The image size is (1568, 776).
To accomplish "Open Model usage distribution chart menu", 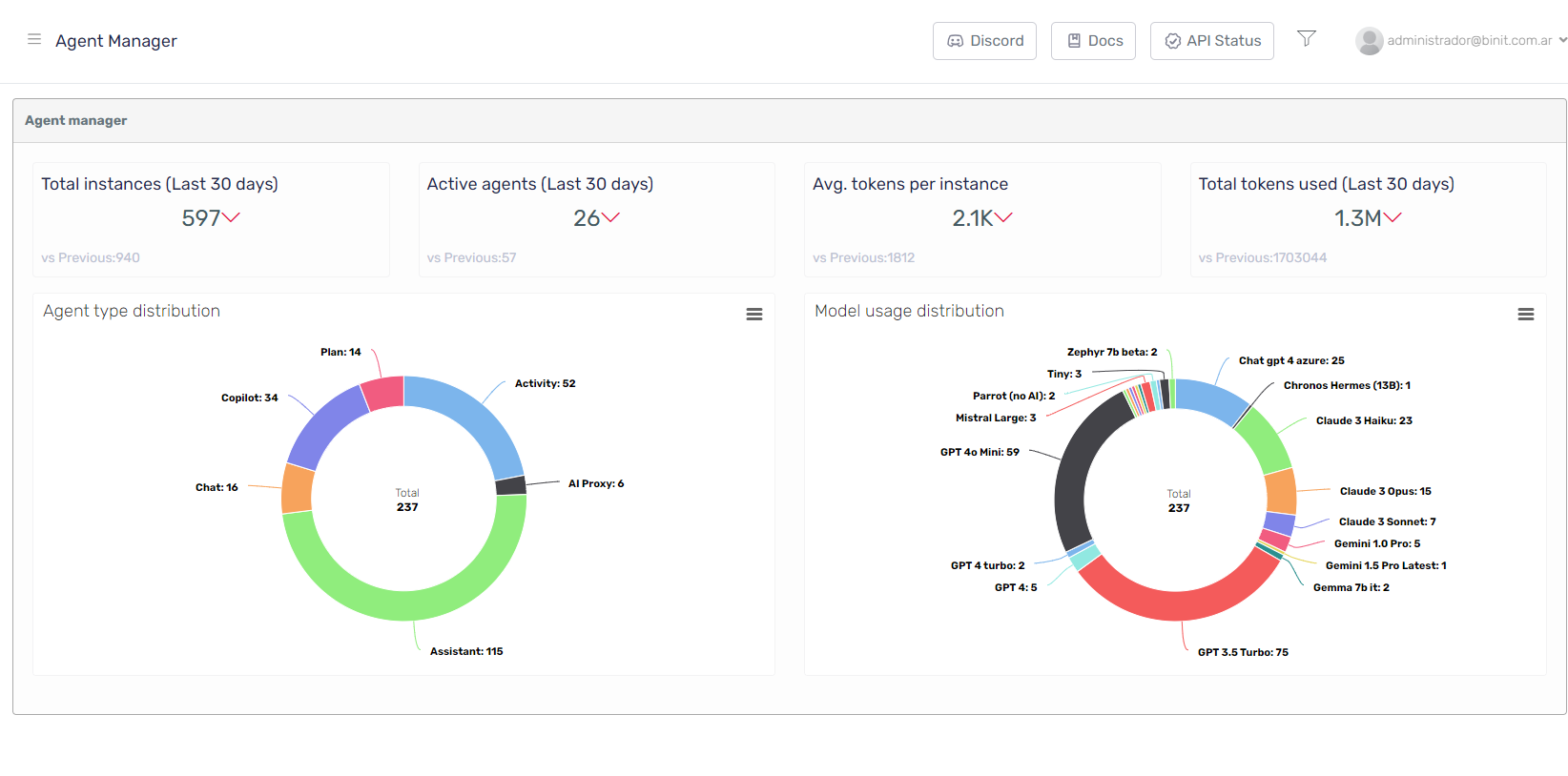I will 1526,314.
